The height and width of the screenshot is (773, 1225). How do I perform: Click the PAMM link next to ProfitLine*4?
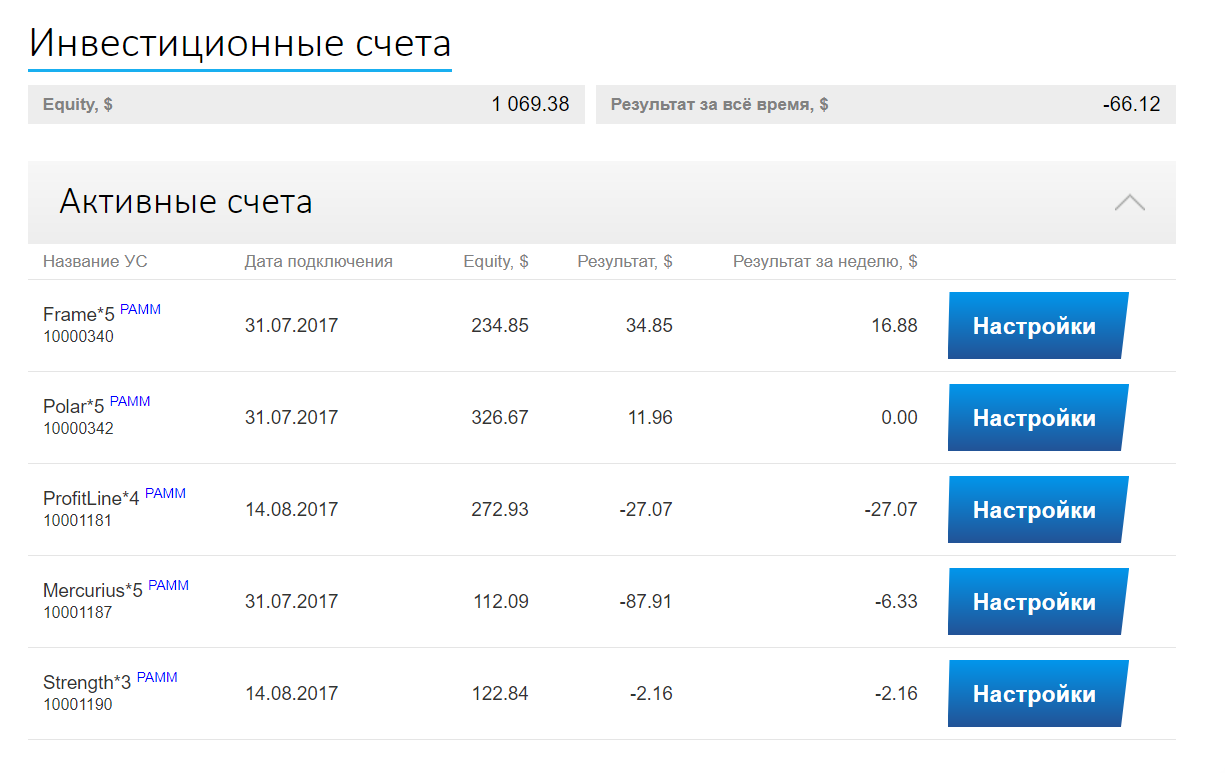(165, 494)
